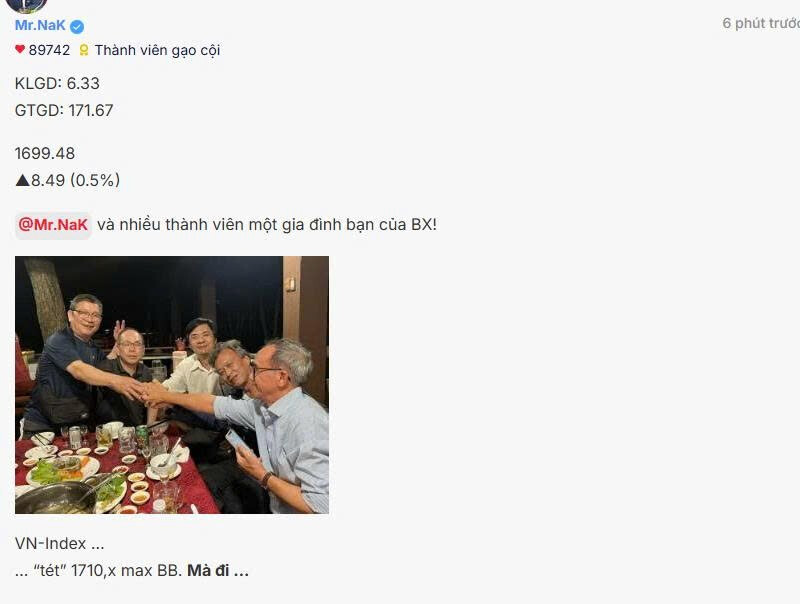The image size is (800, 604).
Task: Click the "tét" 1710,x max BB text
Action: click(x=107, y=570)
